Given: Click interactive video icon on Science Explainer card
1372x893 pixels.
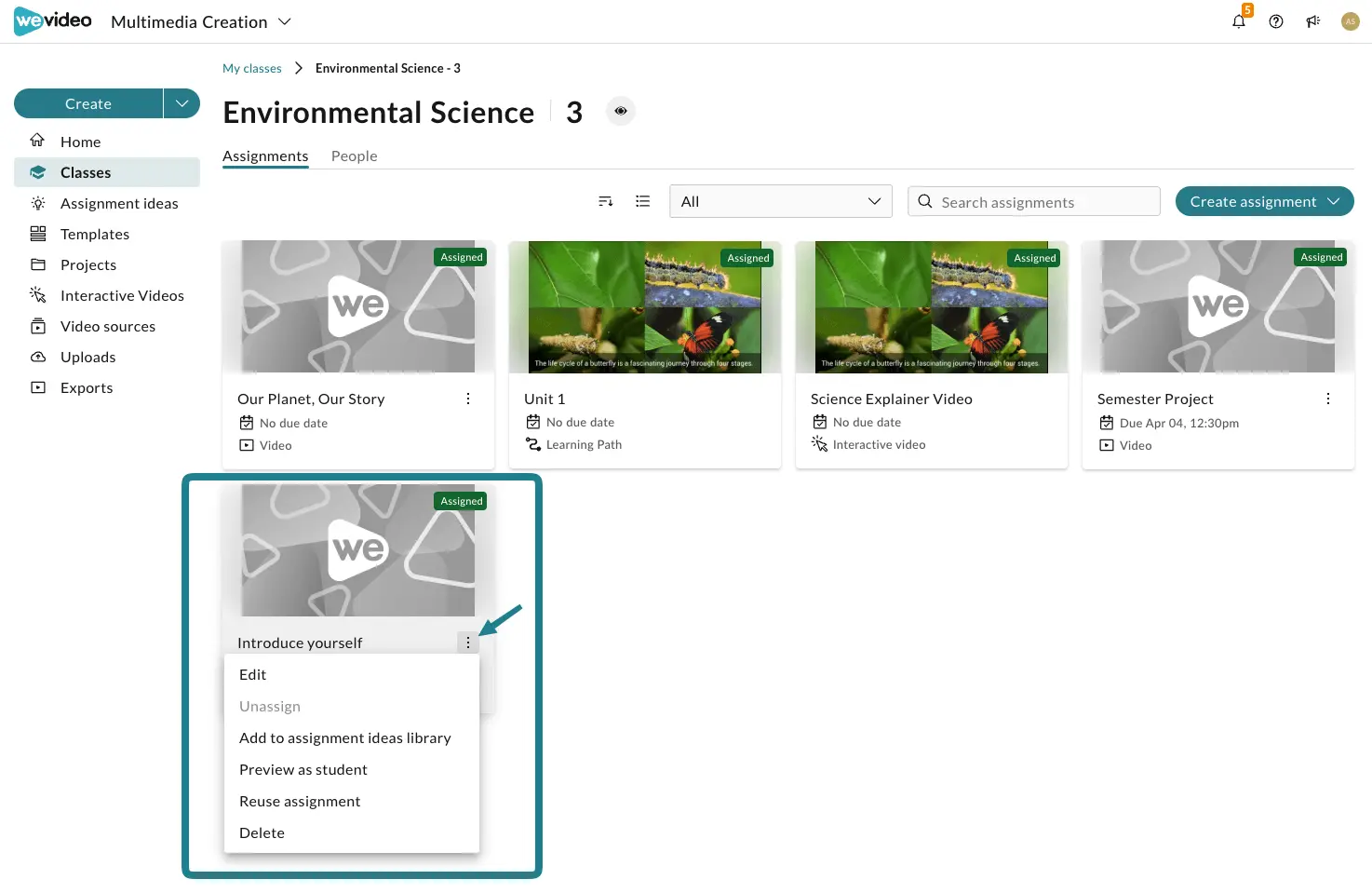Looking at the screenshot, I should (x=819, y=444).
